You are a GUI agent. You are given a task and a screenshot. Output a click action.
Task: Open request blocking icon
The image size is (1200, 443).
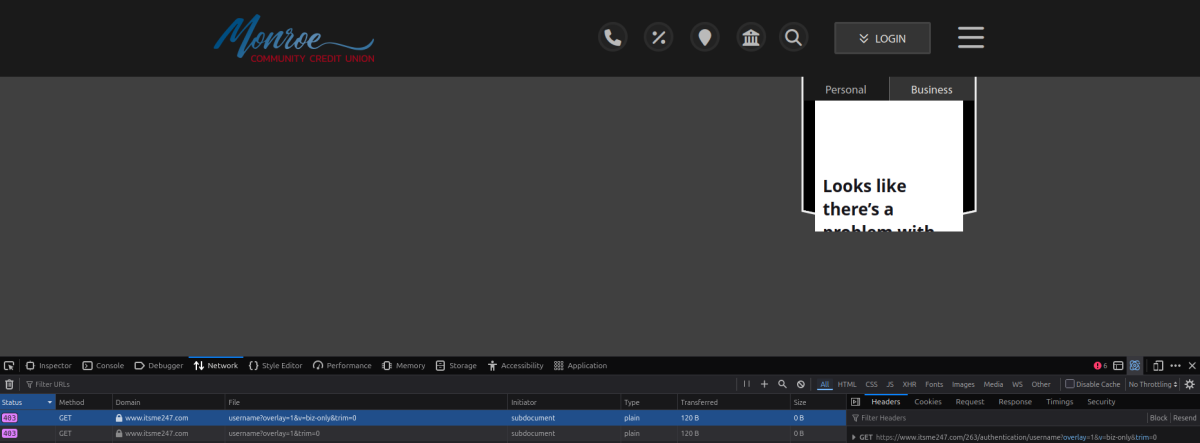tap(800, 384)
